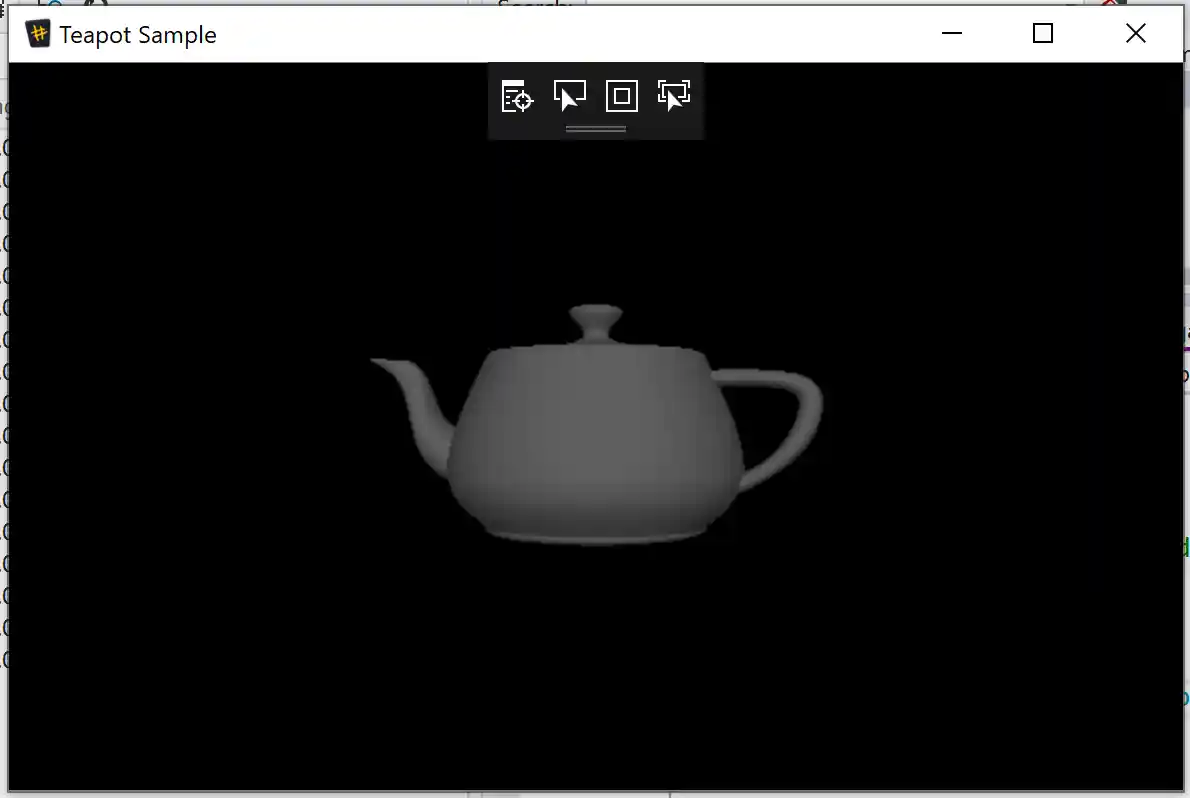Click the Teapot Sample title text
Viewport: 1190px width, 798px height.
[138, 35]
